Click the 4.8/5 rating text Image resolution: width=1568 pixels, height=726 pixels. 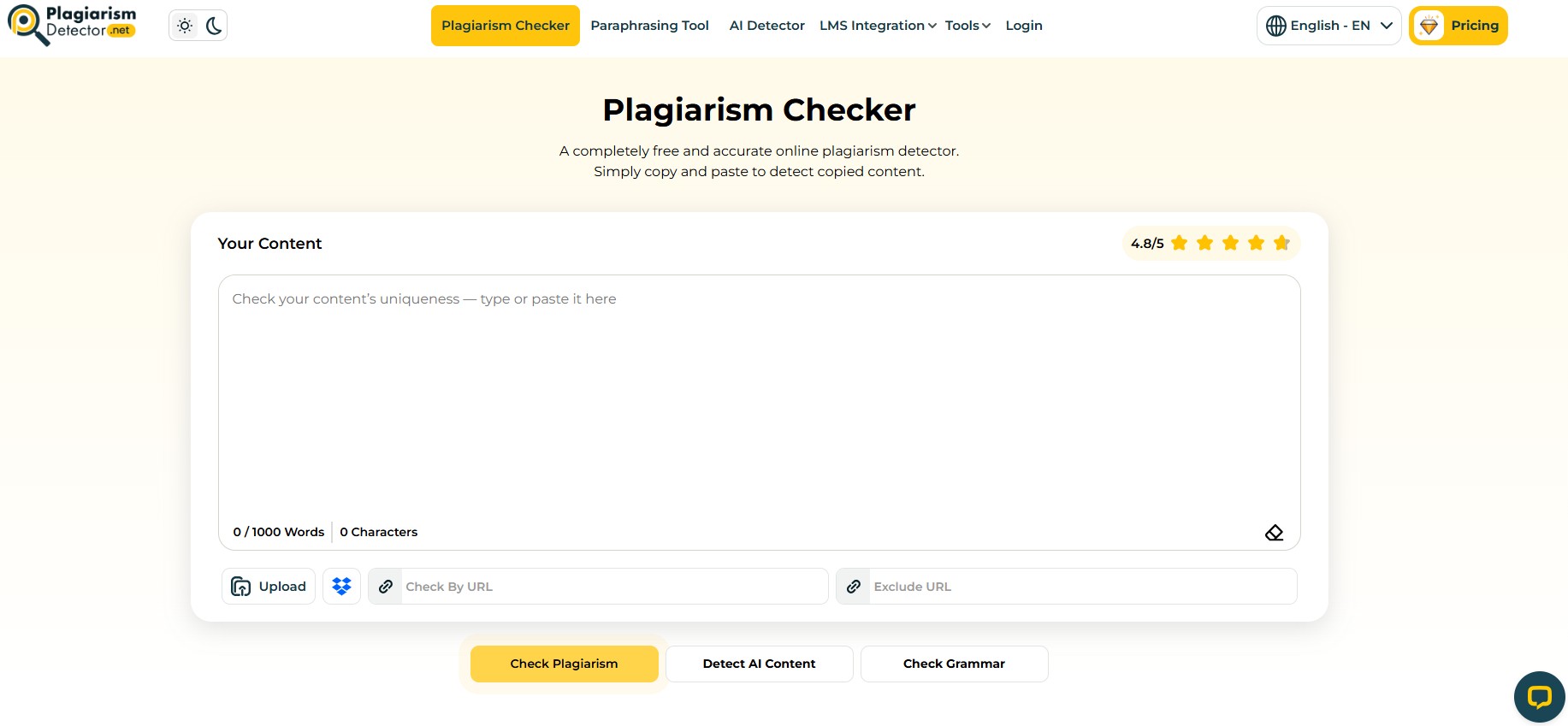(1147, 244)
